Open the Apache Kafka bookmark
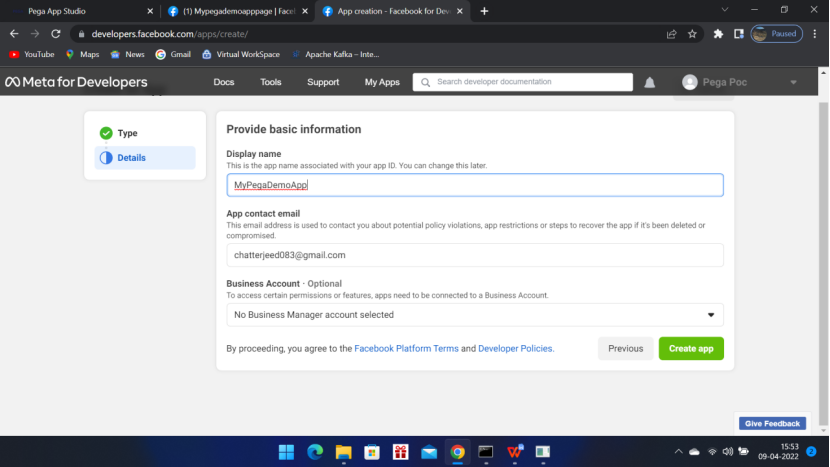Viewport: 830px width, 467px height. pos(335,55)
